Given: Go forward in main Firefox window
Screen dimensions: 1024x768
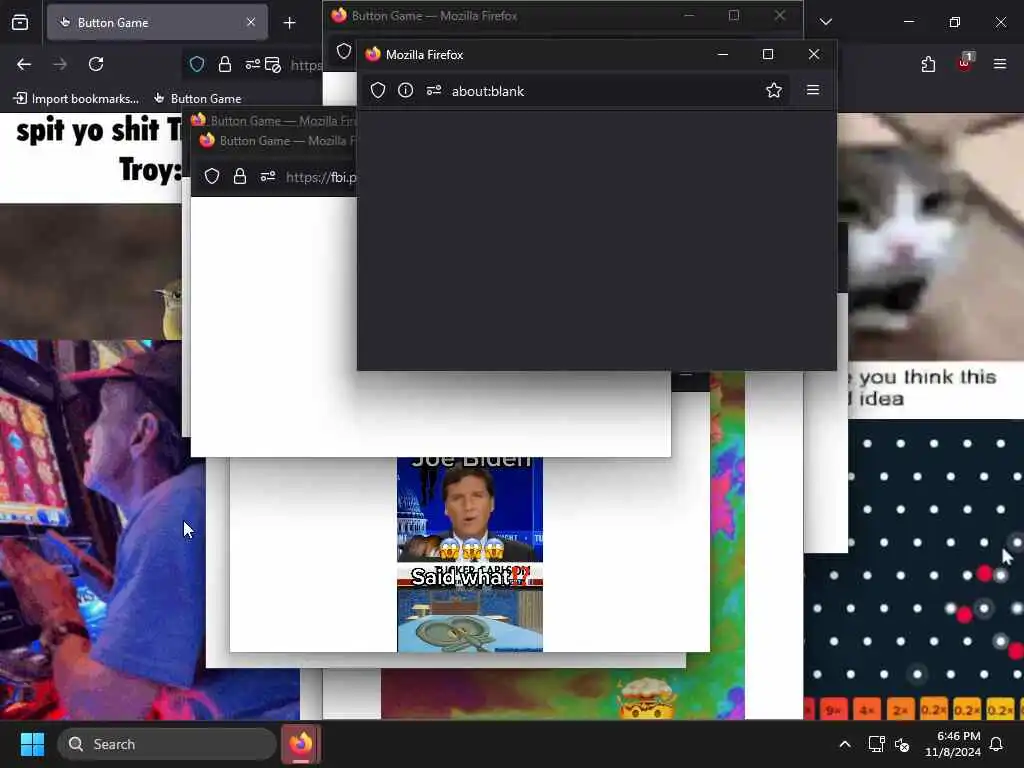Looking at the screenshot, I should [60, 64].
